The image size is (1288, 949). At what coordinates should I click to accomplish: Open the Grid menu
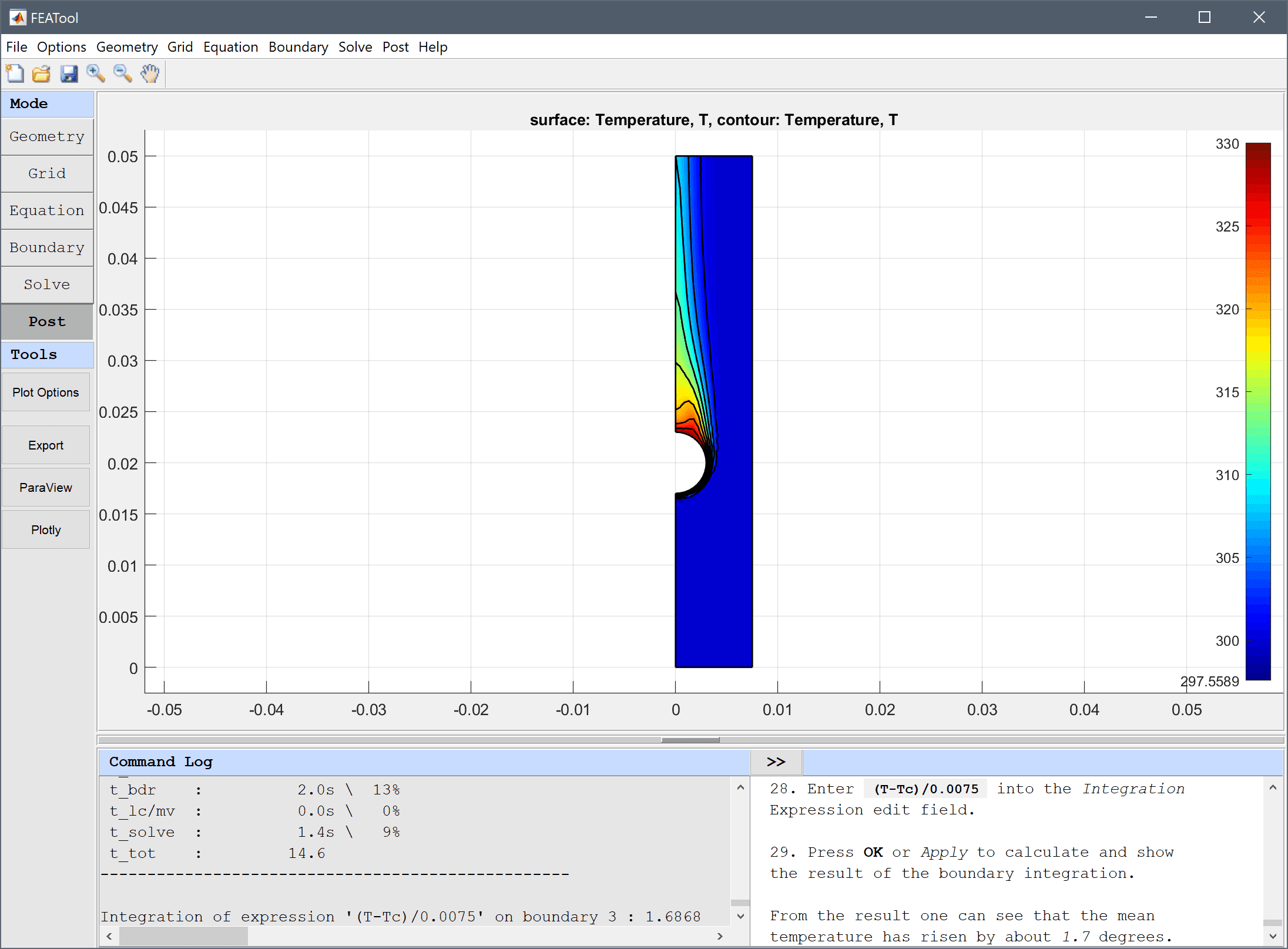(x=180, y=47)
